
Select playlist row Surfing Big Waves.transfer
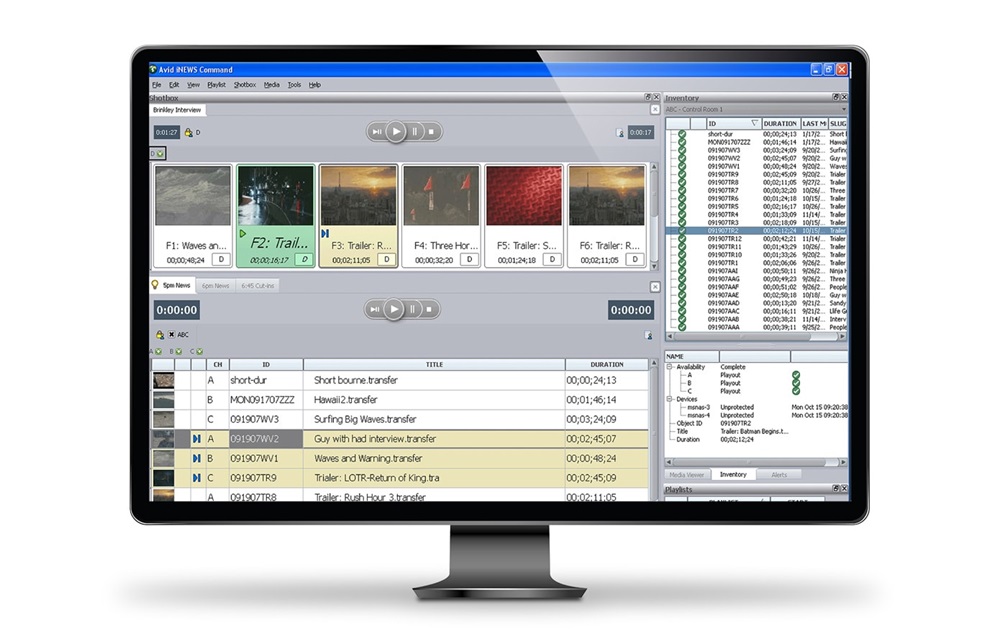click(400, 419)
